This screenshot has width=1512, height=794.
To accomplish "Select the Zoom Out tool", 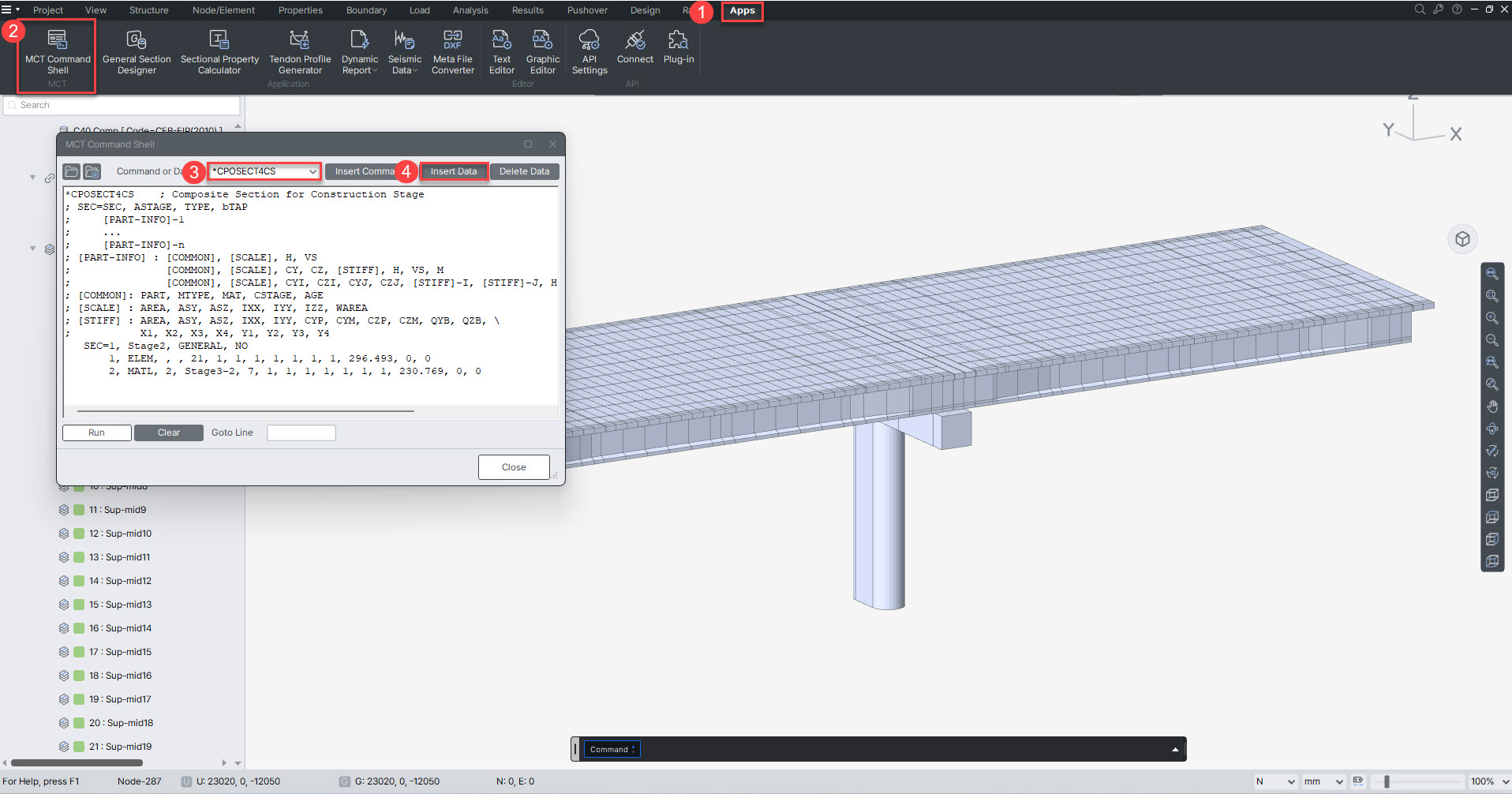I will point(1492,340).
